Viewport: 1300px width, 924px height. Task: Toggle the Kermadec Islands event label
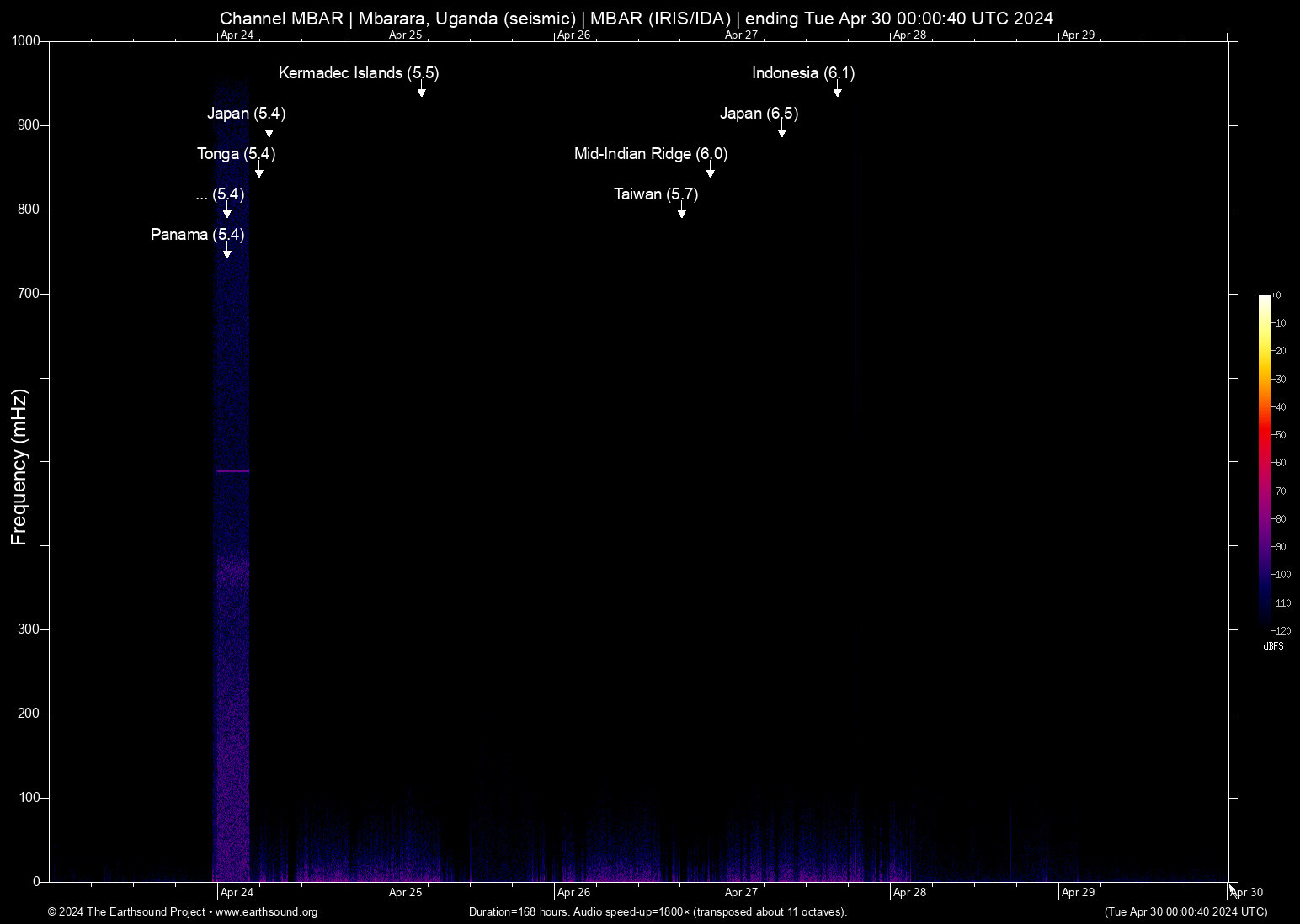point(359,73)
